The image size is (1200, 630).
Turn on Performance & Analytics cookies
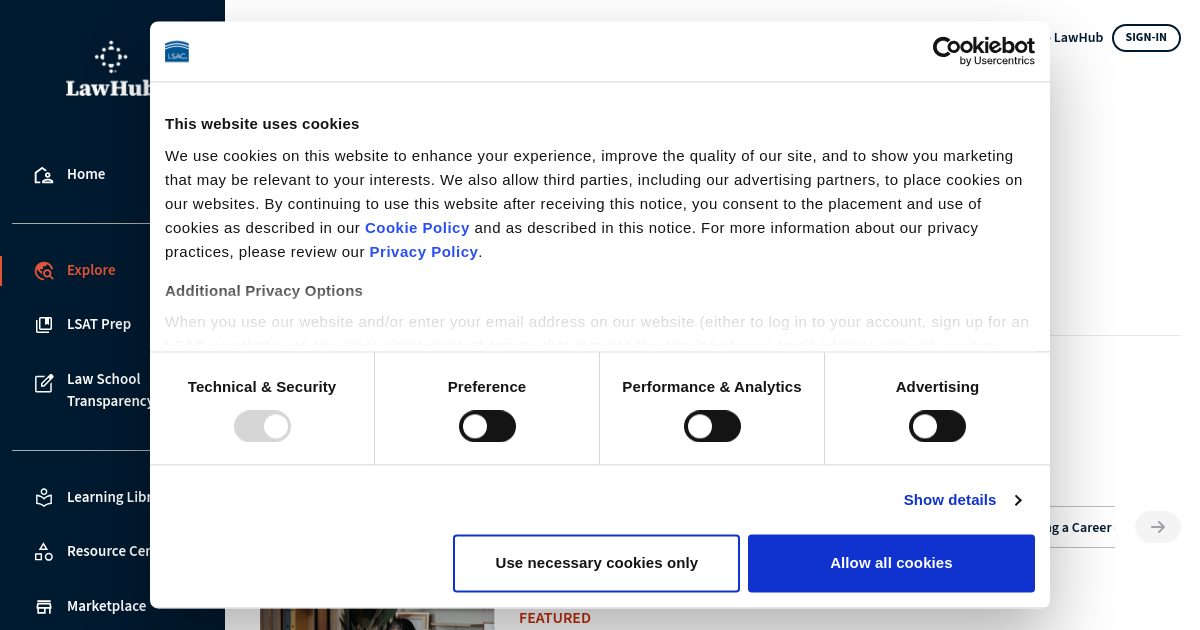click(712, 426)
